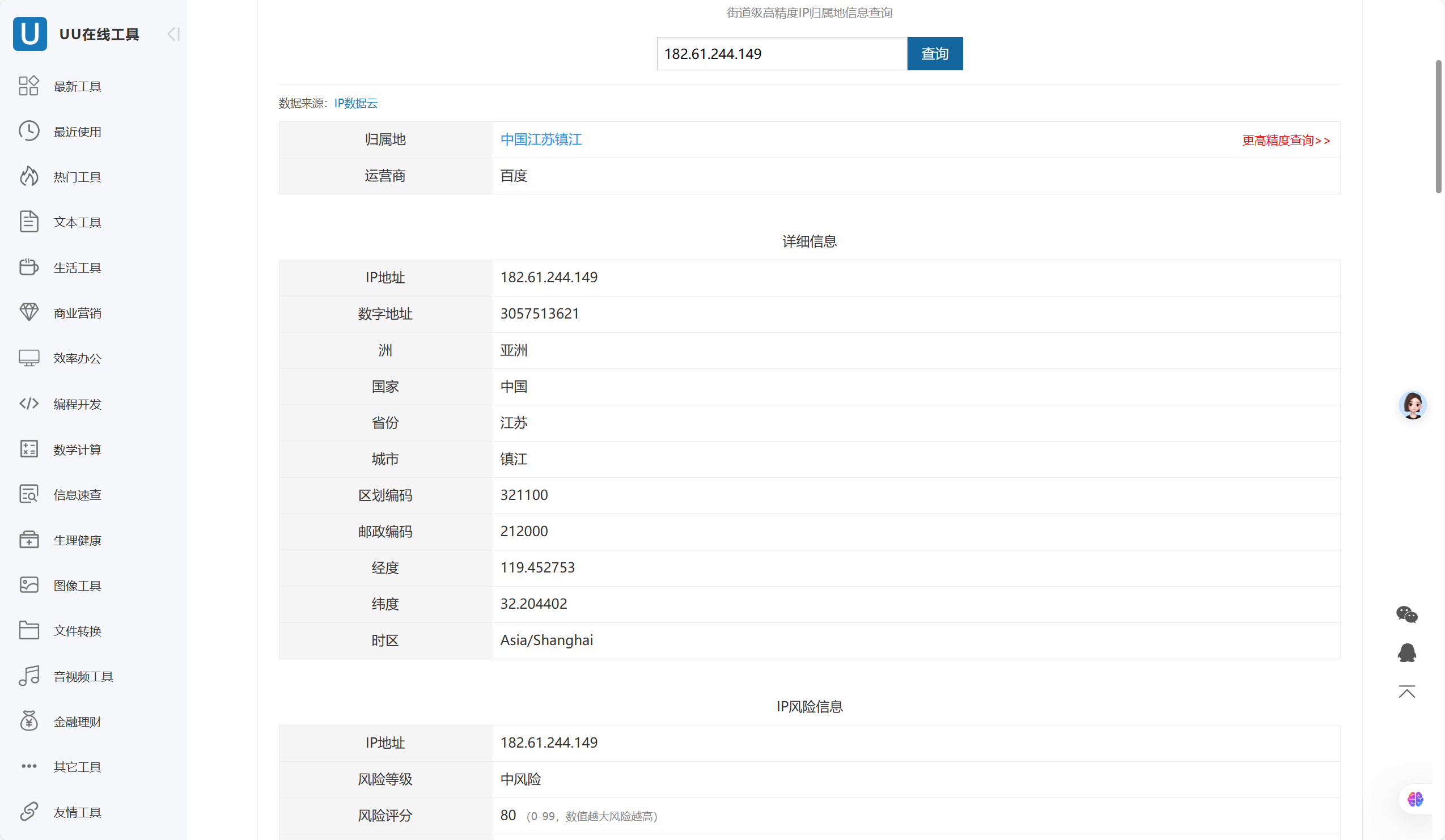Collapse the sidebar using the chevron
Viewport: 1445px width, 840px height.
(x=172, y=34)
